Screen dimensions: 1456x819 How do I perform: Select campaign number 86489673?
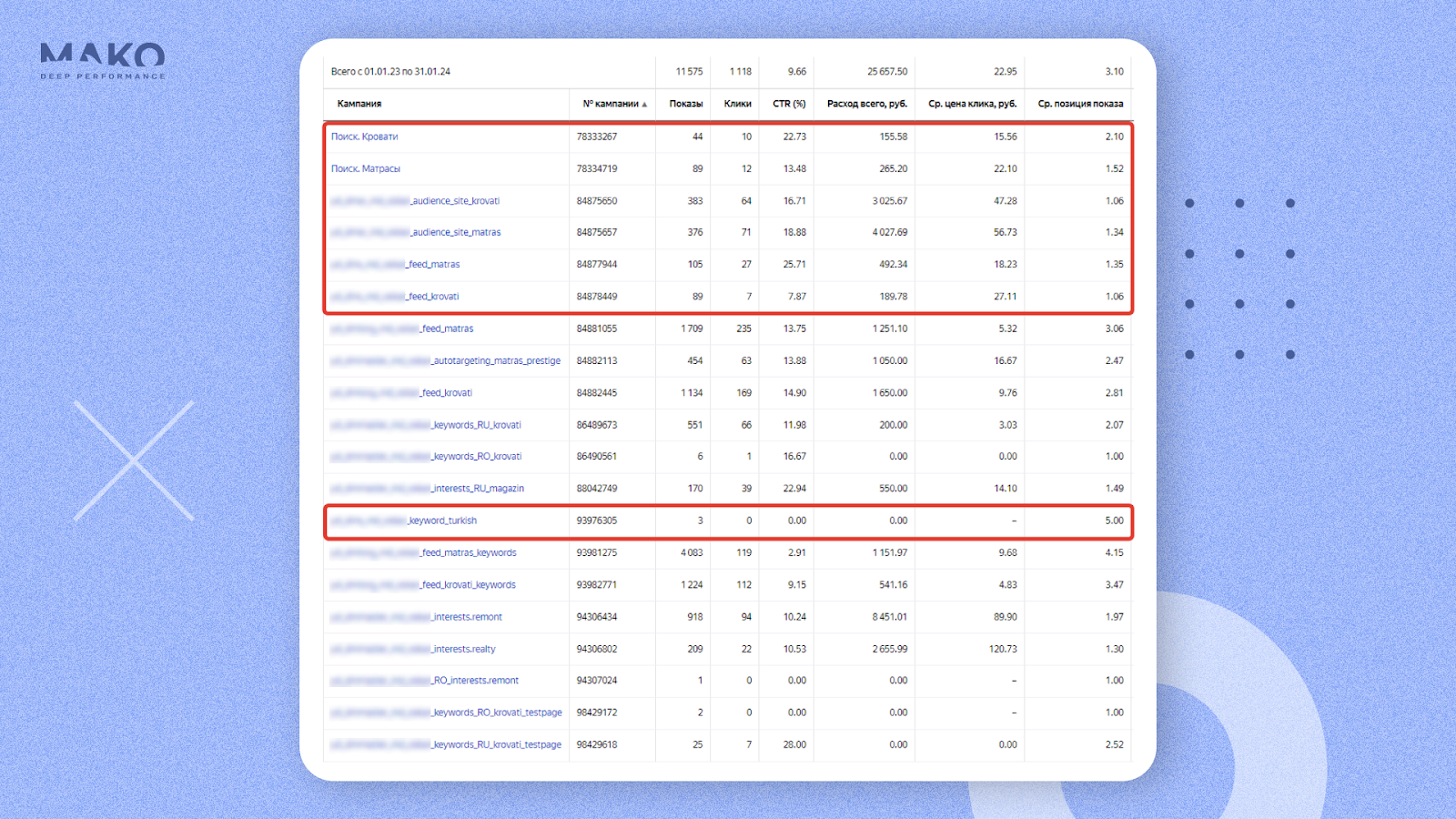pos(597,425)
